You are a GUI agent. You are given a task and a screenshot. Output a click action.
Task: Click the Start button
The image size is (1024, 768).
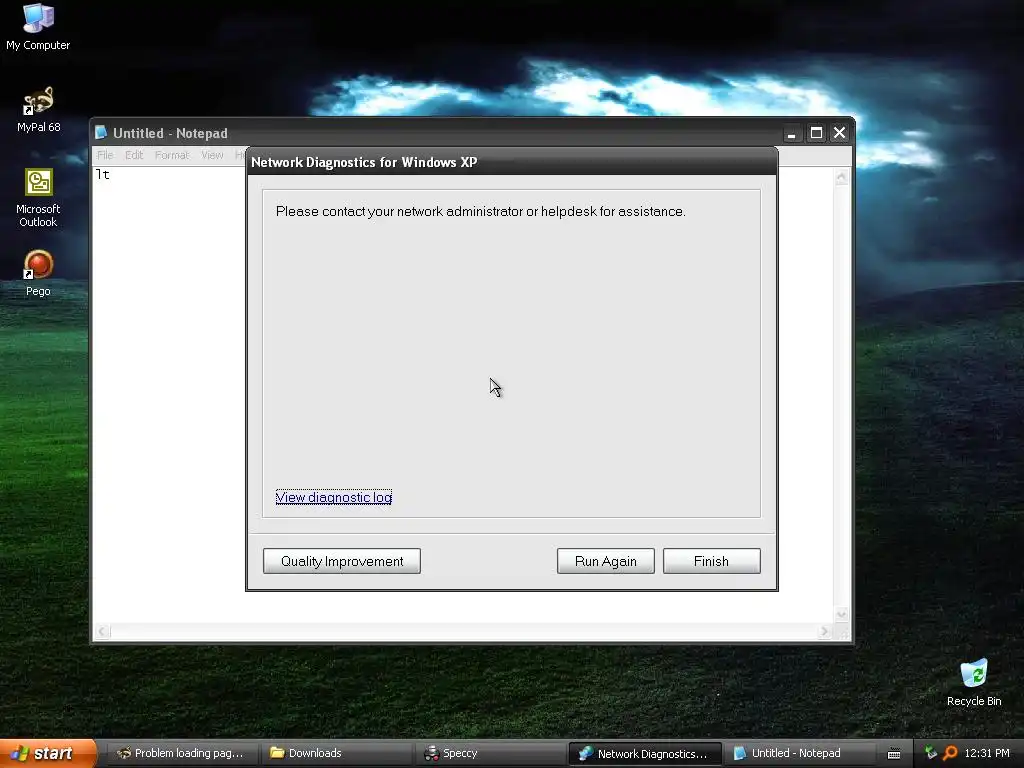48,753
